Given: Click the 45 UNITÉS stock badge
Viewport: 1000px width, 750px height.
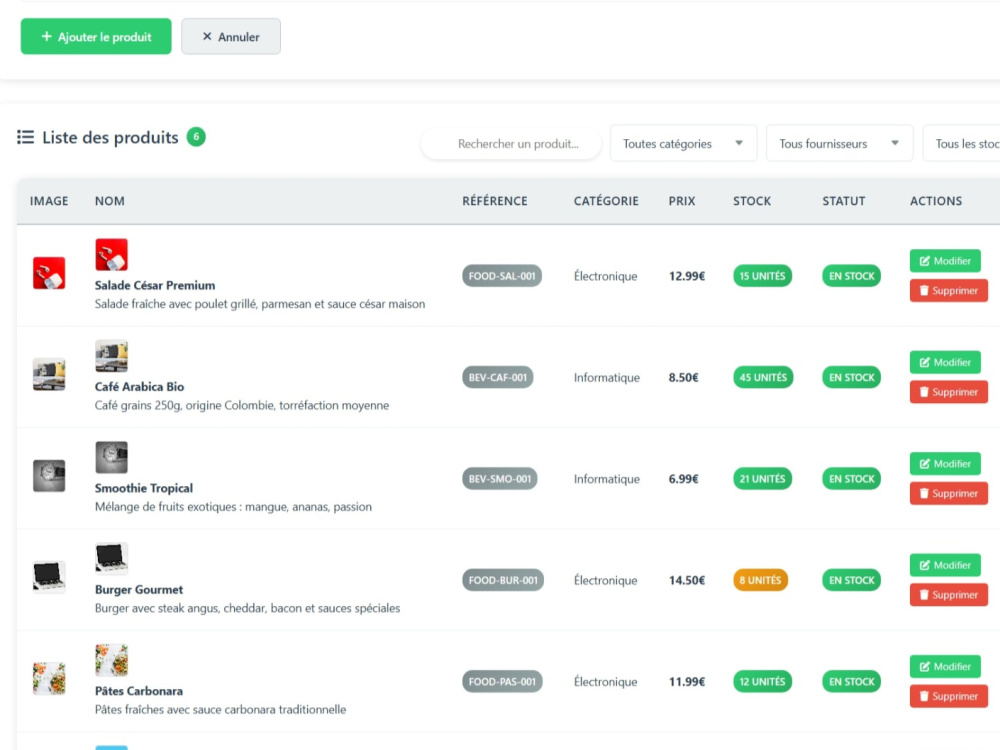Looking at the screenshot, I should (763, 378).
